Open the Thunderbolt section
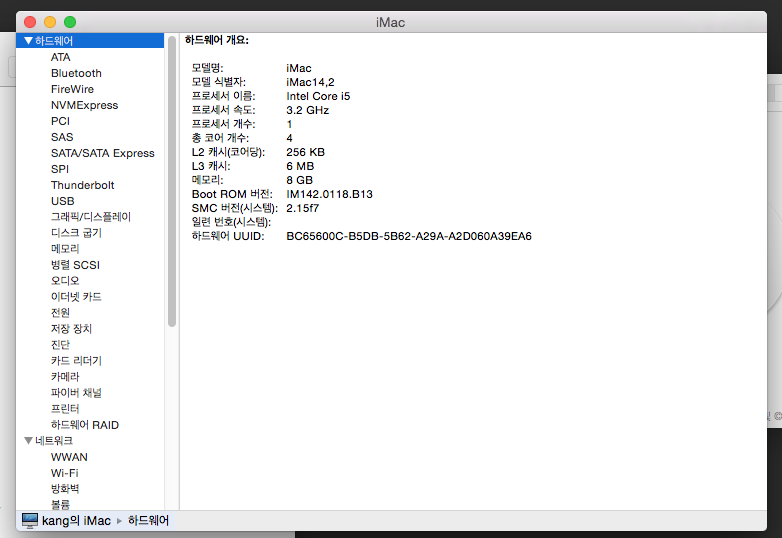Screen dimensions: 782x538 tap(82, 185)
